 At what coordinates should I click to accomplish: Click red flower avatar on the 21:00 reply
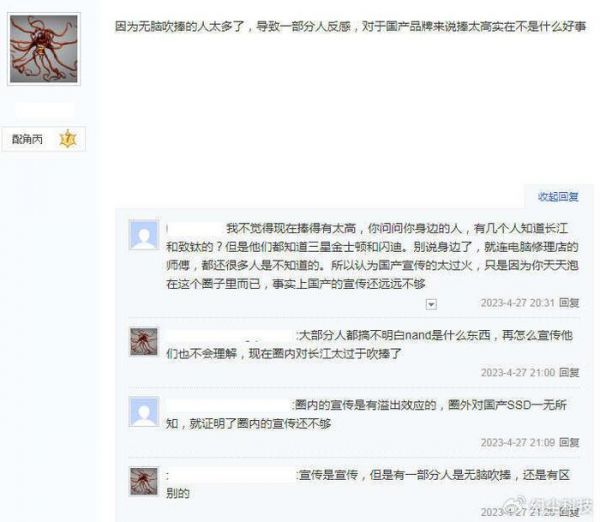tap(144, 342)
